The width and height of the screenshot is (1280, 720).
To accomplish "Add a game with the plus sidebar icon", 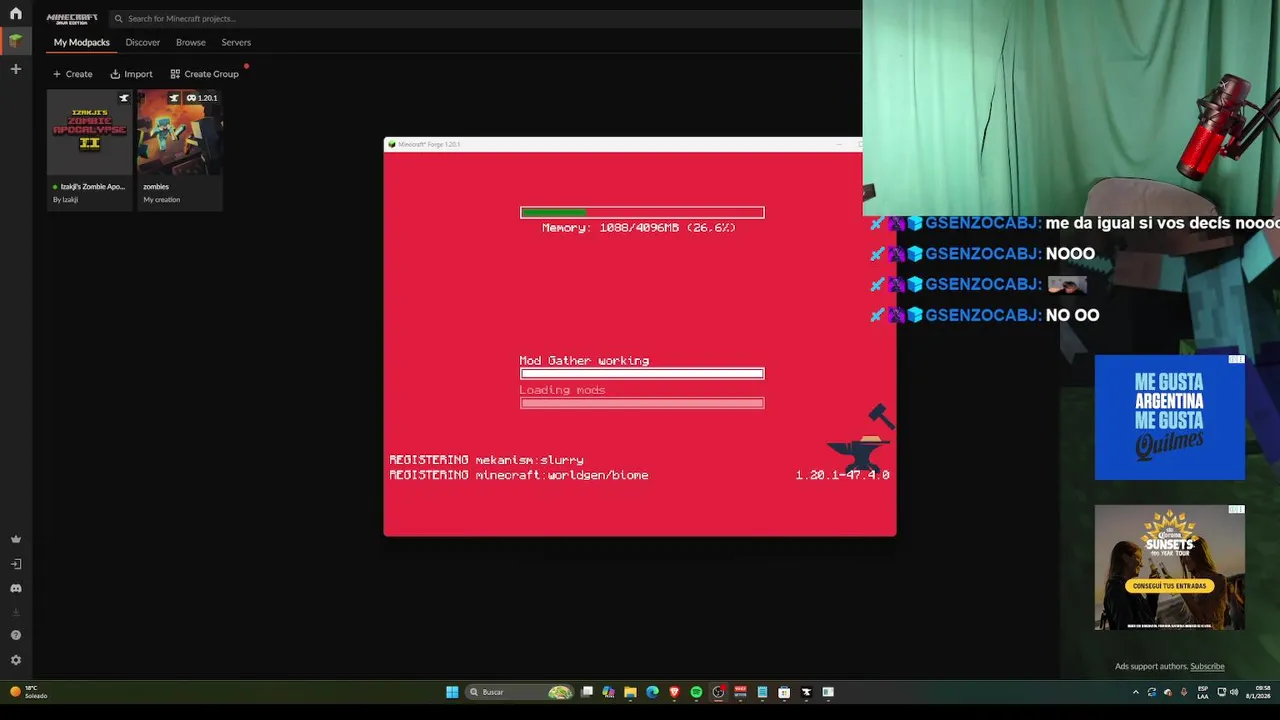I will (15, 69).
